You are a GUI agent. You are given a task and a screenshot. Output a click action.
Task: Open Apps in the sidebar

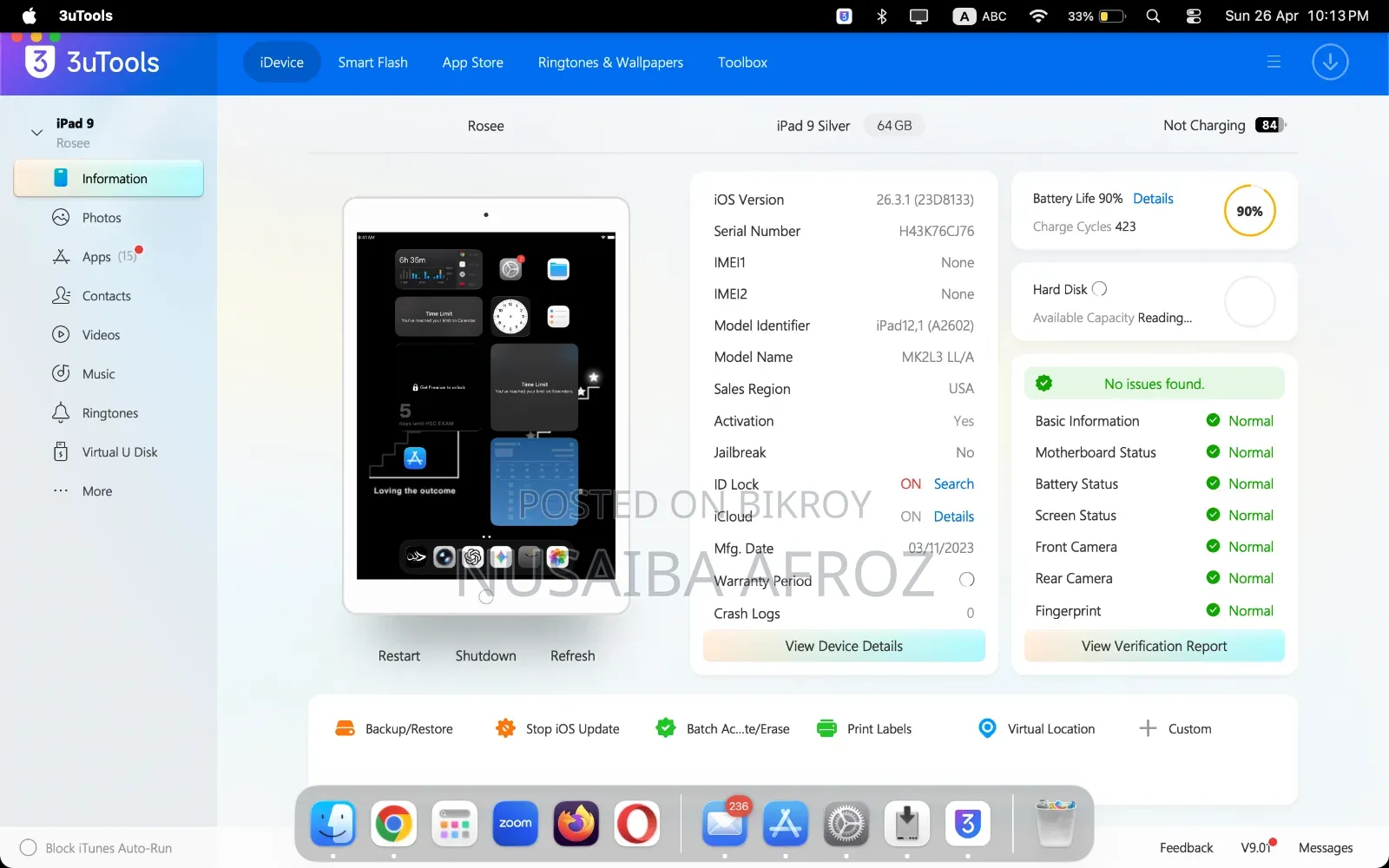click(96, 257)
